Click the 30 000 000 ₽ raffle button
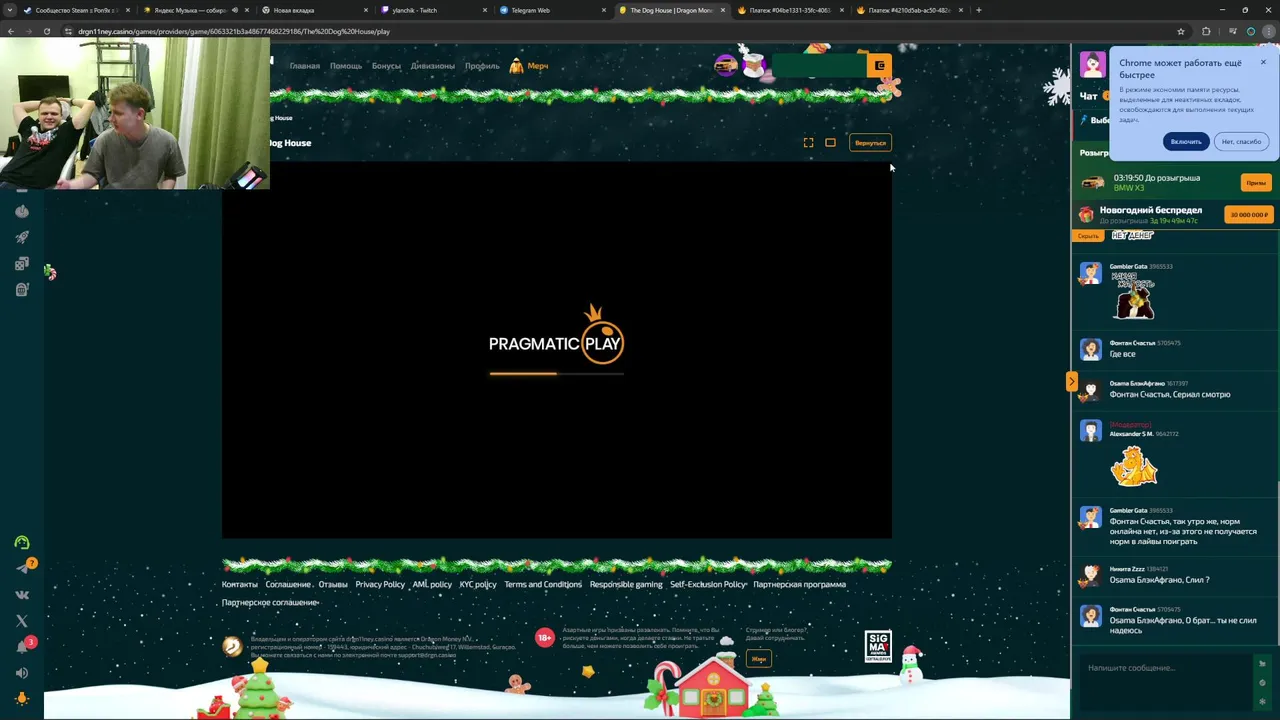 click(x=1249, y=214)
